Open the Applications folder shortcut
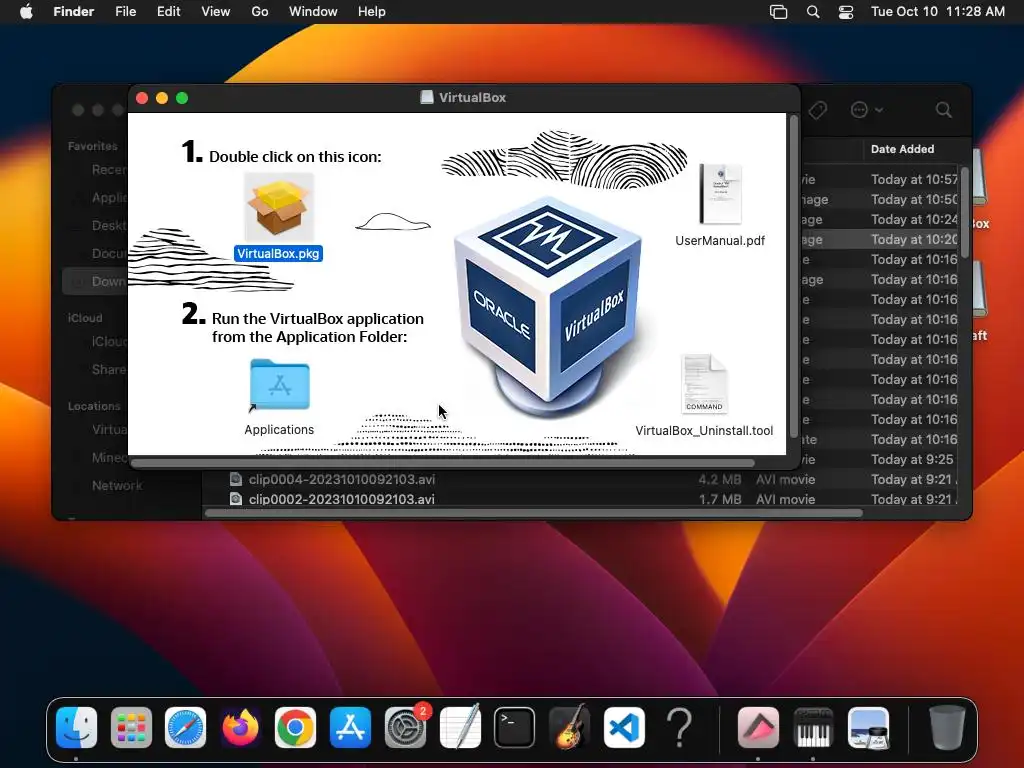 280,385
